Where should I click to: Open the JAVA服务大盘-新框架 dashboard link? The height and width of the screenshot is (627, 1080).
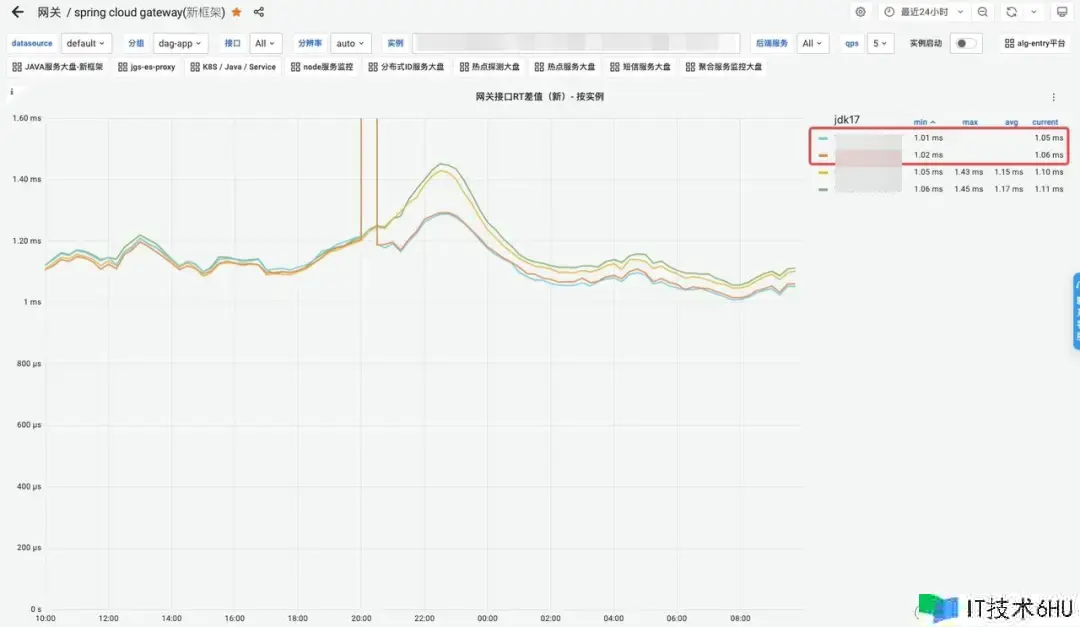pyautogui.click(x=57, y=67)
